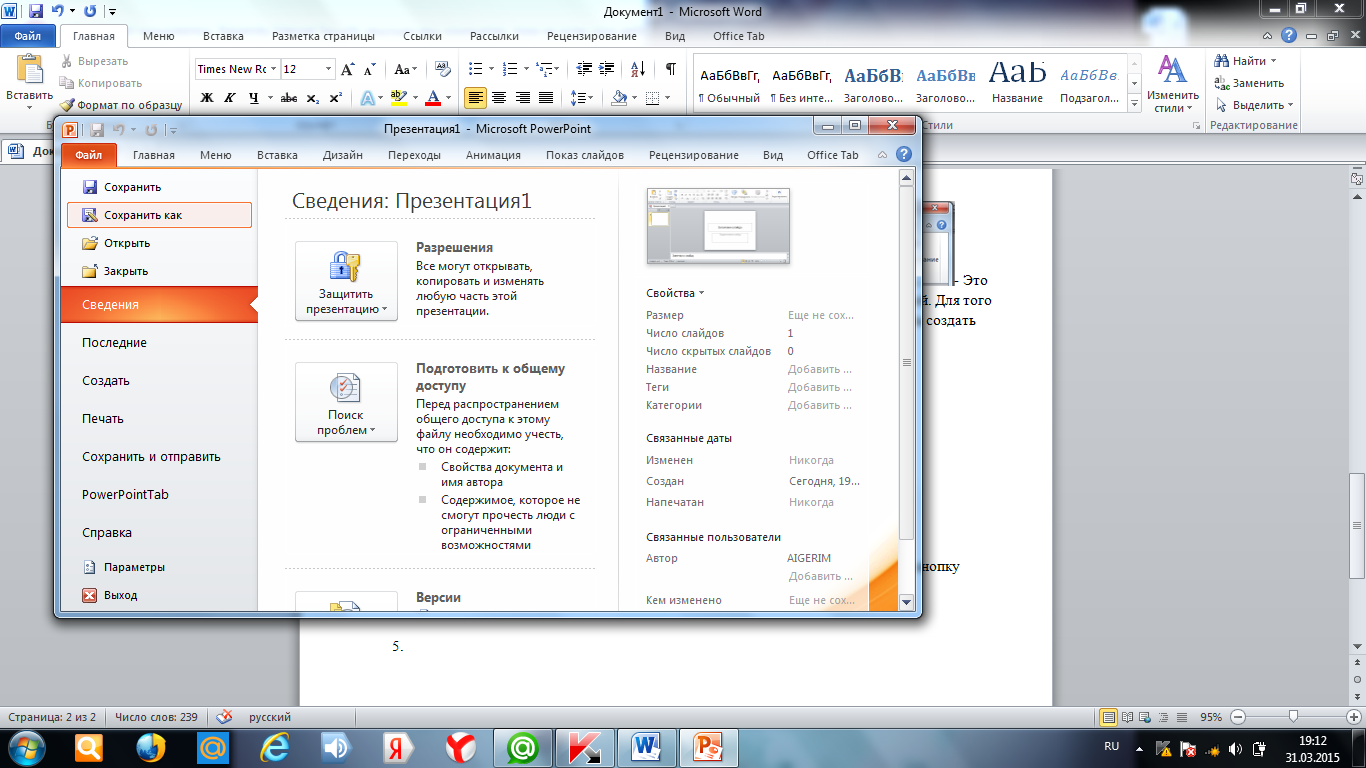Decrease font size in Word ribbon
The width and height of the screenshot is (1366, 768).
369,69
